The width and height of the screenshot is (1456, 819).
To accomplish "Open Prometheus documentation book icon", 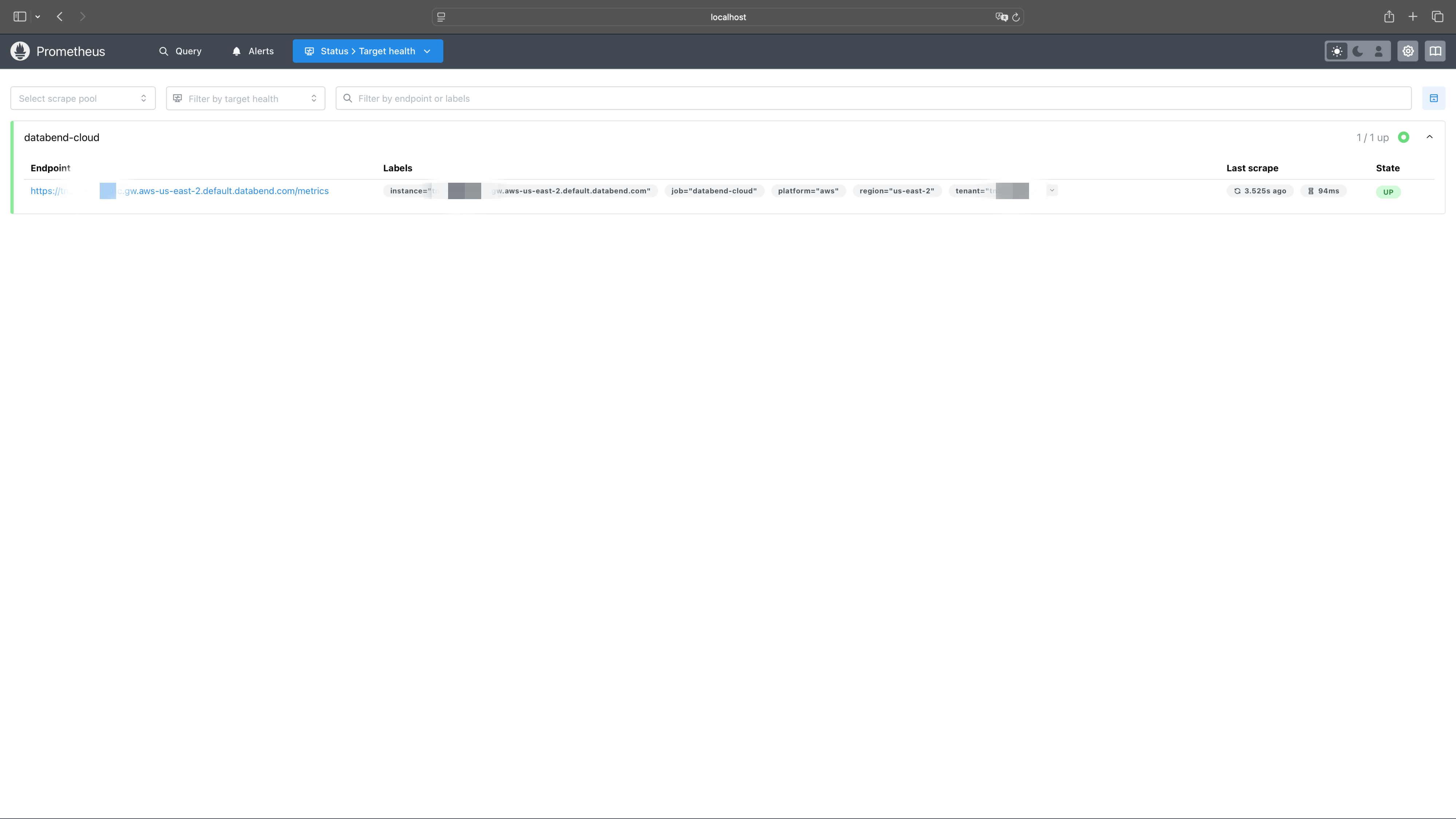I will pos(1435,51).
